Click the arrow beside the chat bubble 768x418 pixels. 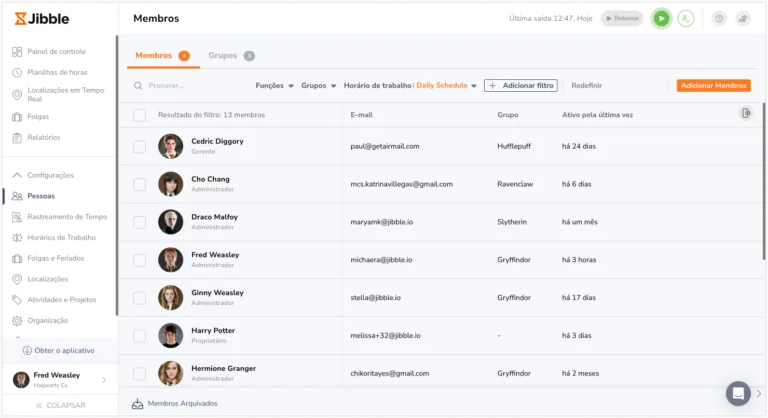[x=759, y=393]
